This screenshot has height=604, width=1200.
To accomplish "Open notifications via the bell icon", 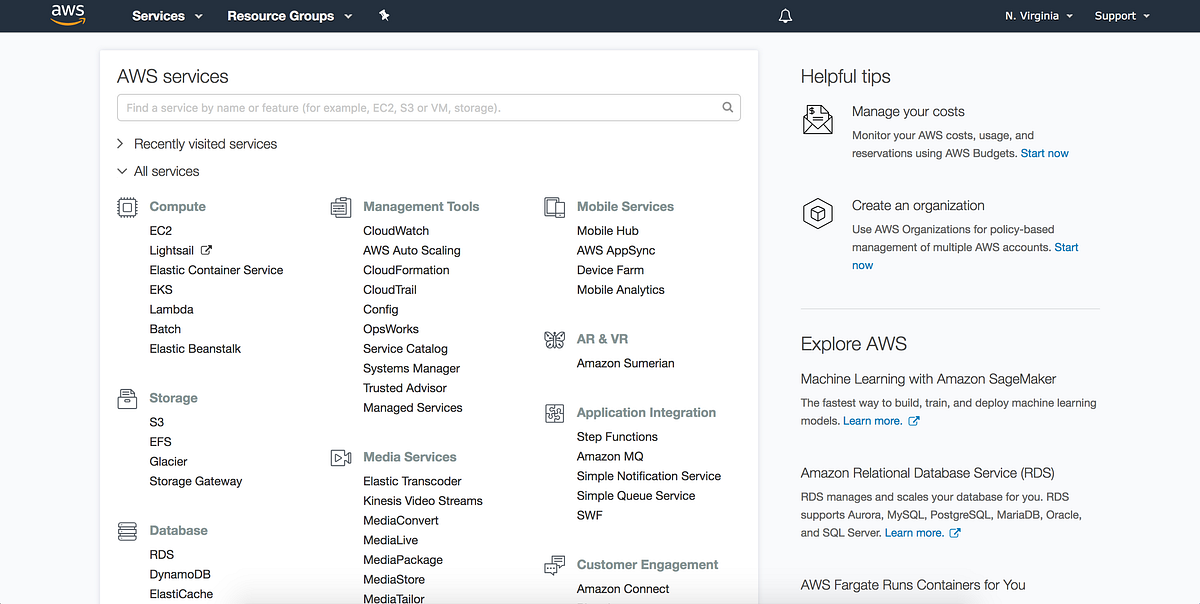I will point(785,15).
